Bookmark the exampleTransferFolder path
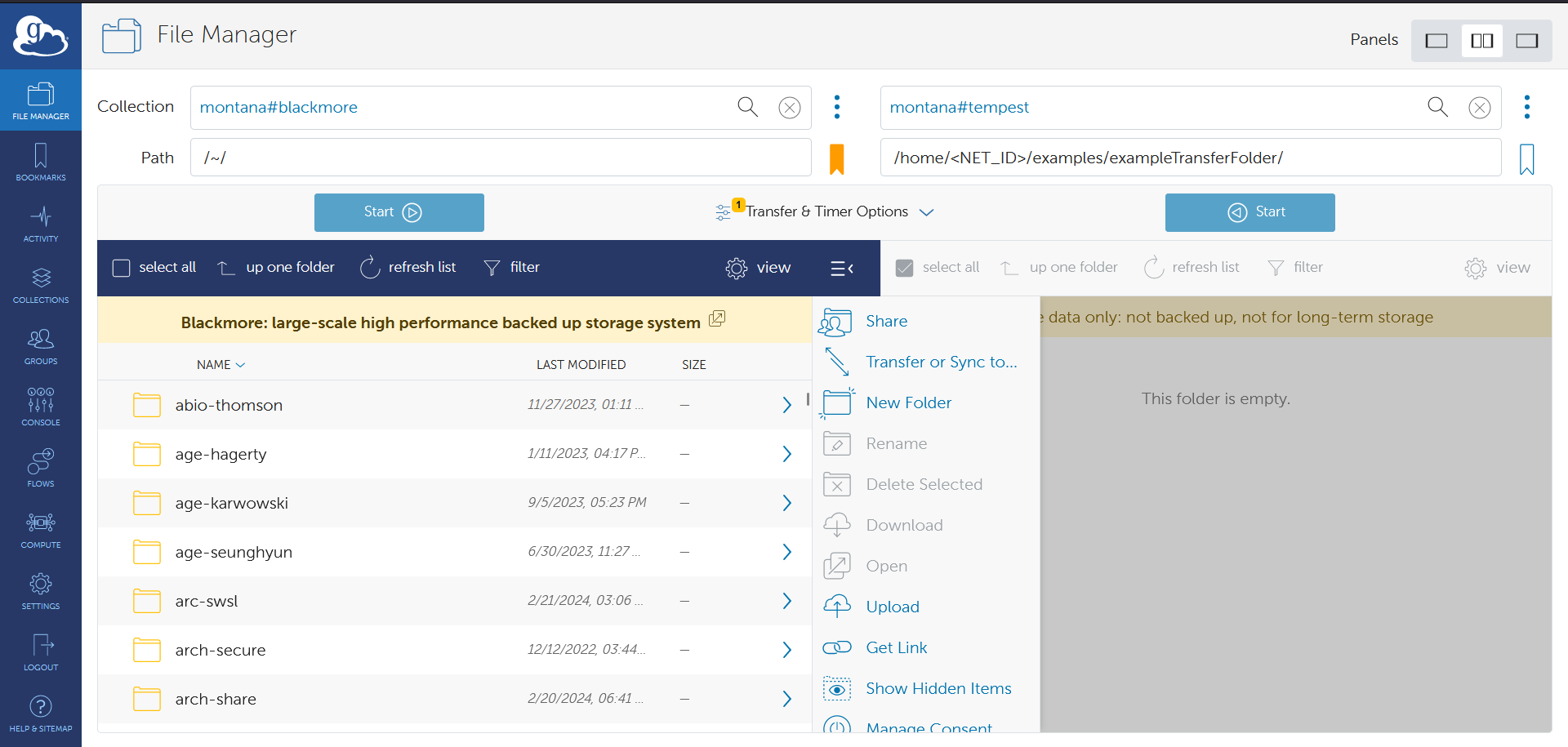The width and height of the screenshot is (1568, 747). tap(1527, 159)
